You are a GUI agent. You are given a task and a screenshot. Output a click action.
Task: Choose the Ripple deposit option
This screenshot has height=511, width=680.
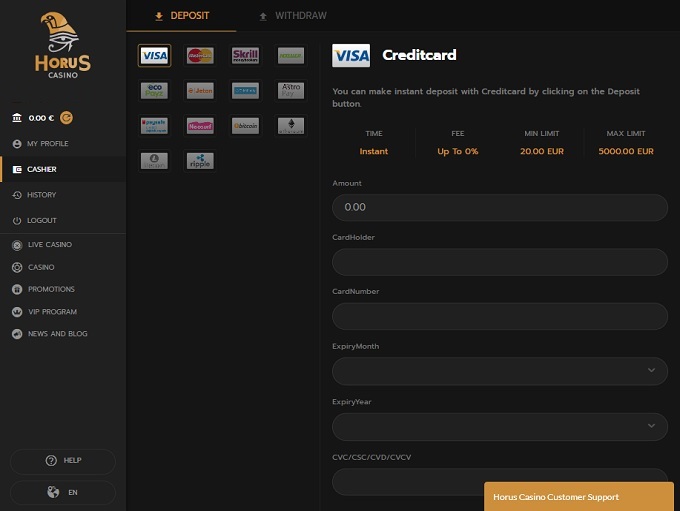point(199,161)
